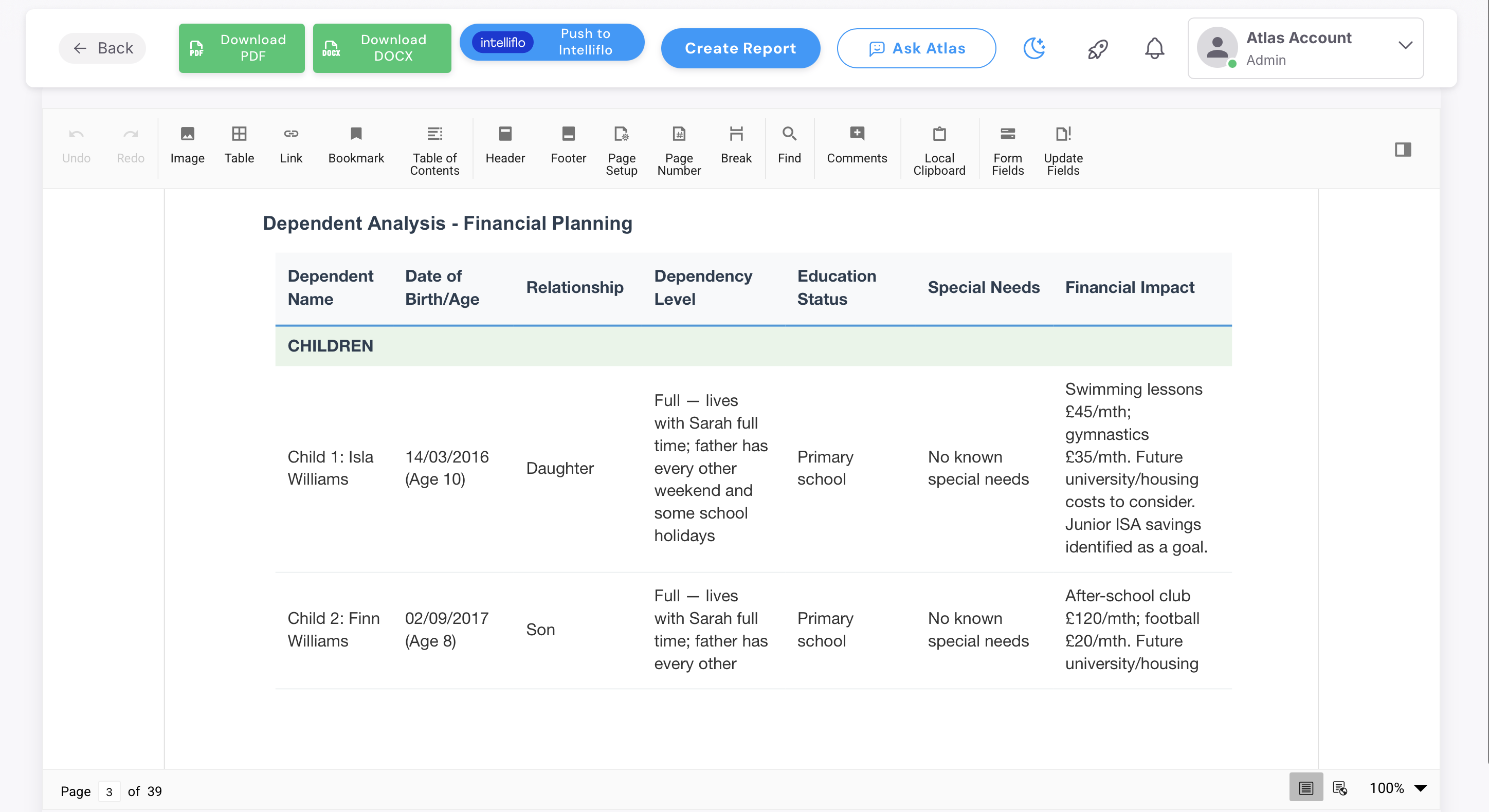
Task: Select the Child 2: Finn Williams cell
Action: tap(334, 630)
